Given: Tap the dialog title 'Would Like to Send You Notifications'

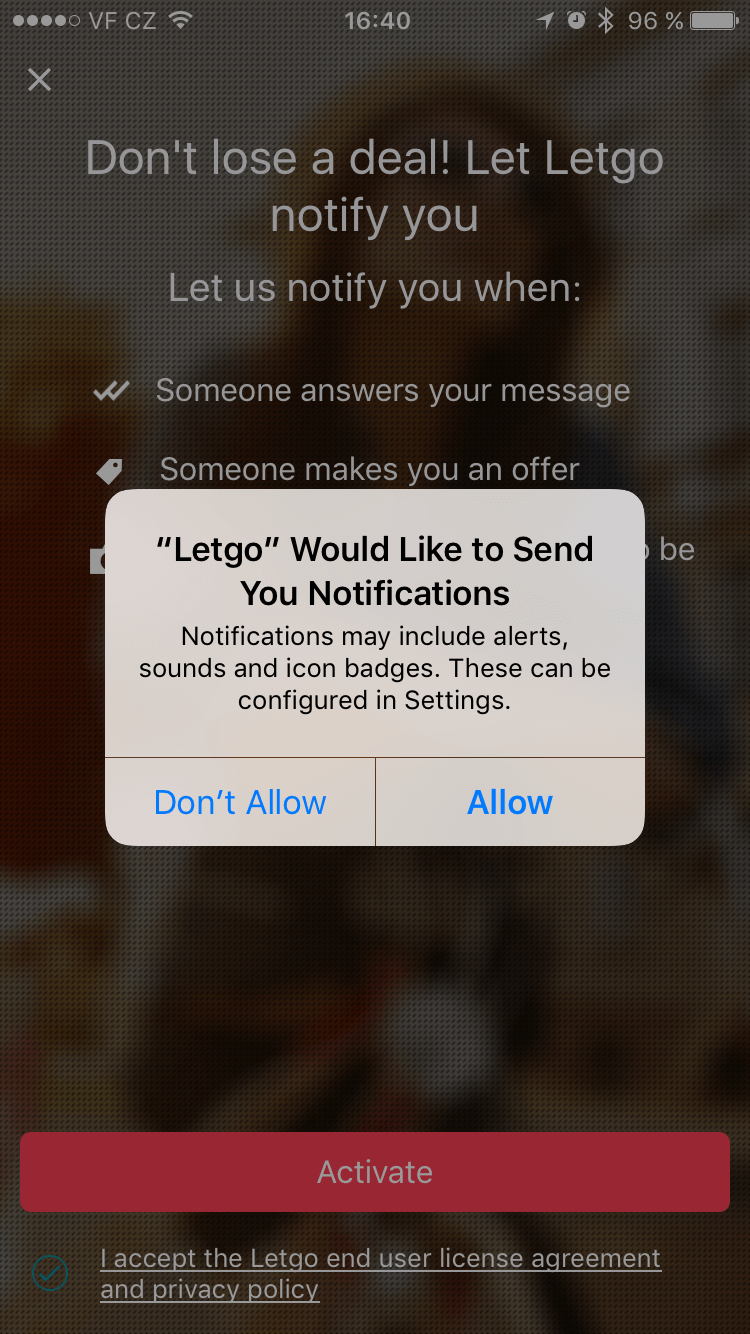Looking at the screenshot, I should point(375,571).
